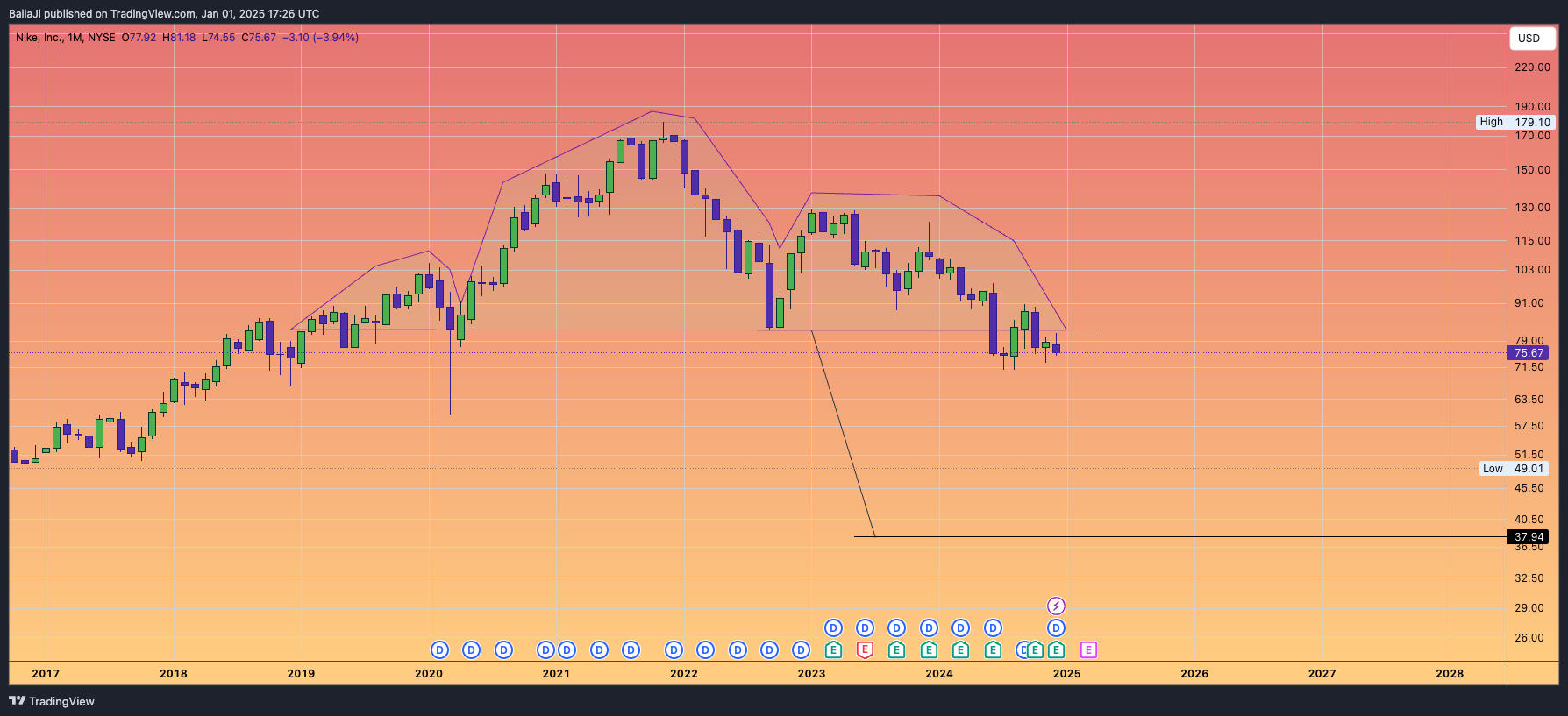
Task: Click the TradingView logo at the bottom
Action: click(x=52, y=701)
